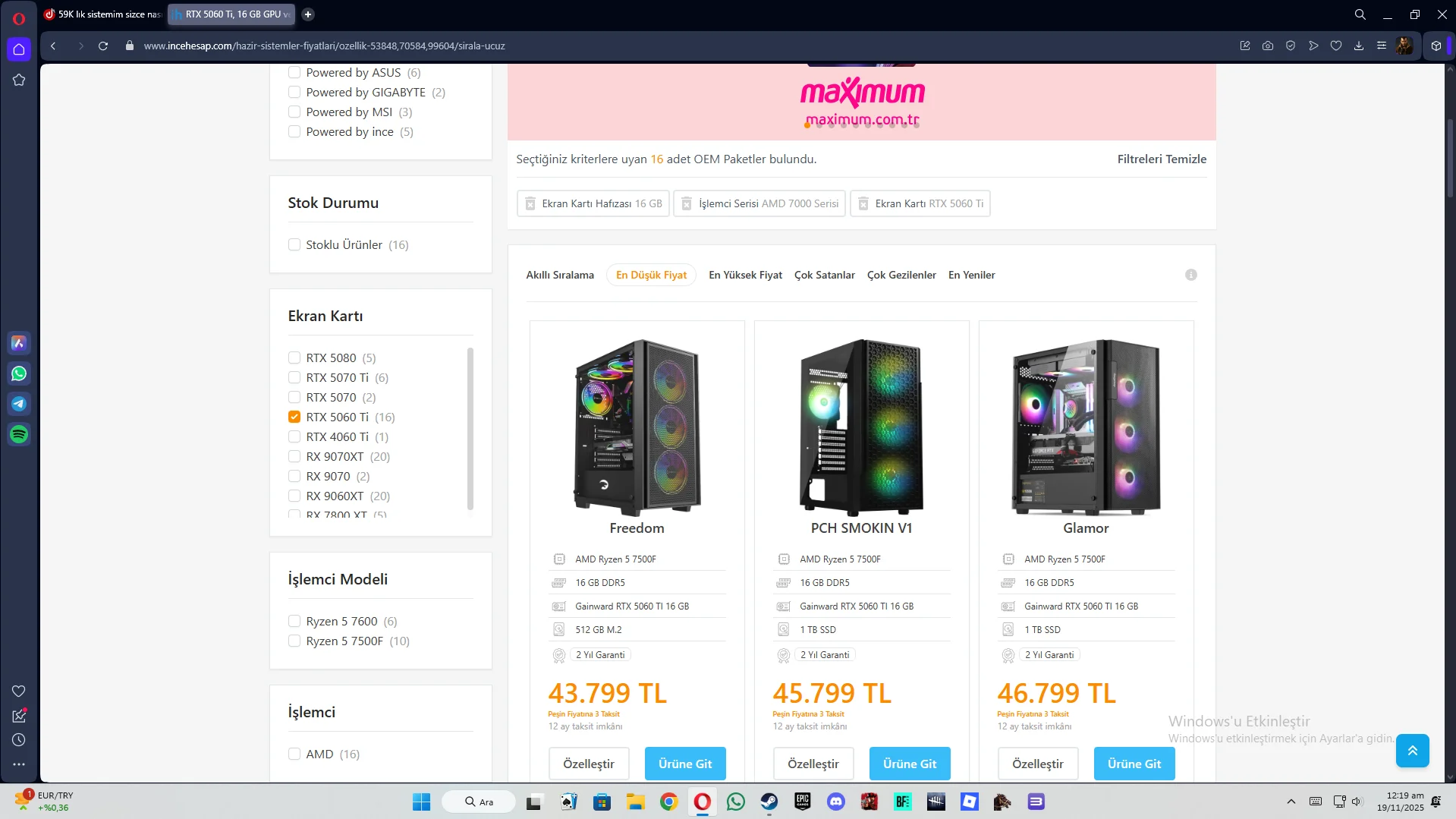The width and height of the screenshot is (1456, 819).
Task: Open the tab search magnifier icon
Action: click(1360, 14)
